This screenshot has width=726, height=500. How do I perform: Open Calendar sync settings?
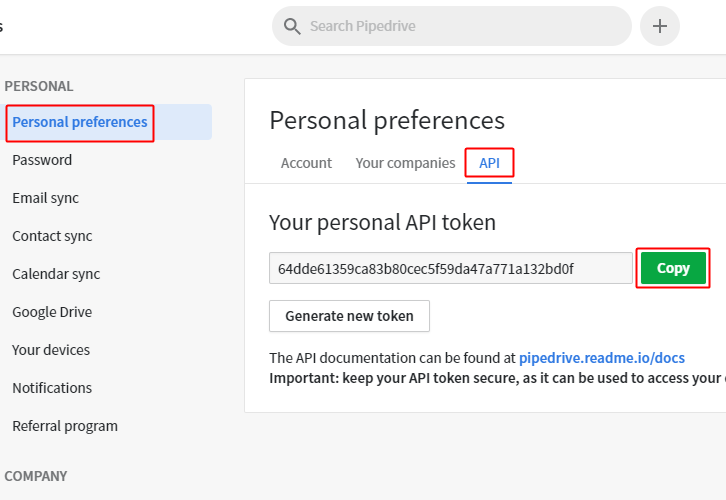56,274
